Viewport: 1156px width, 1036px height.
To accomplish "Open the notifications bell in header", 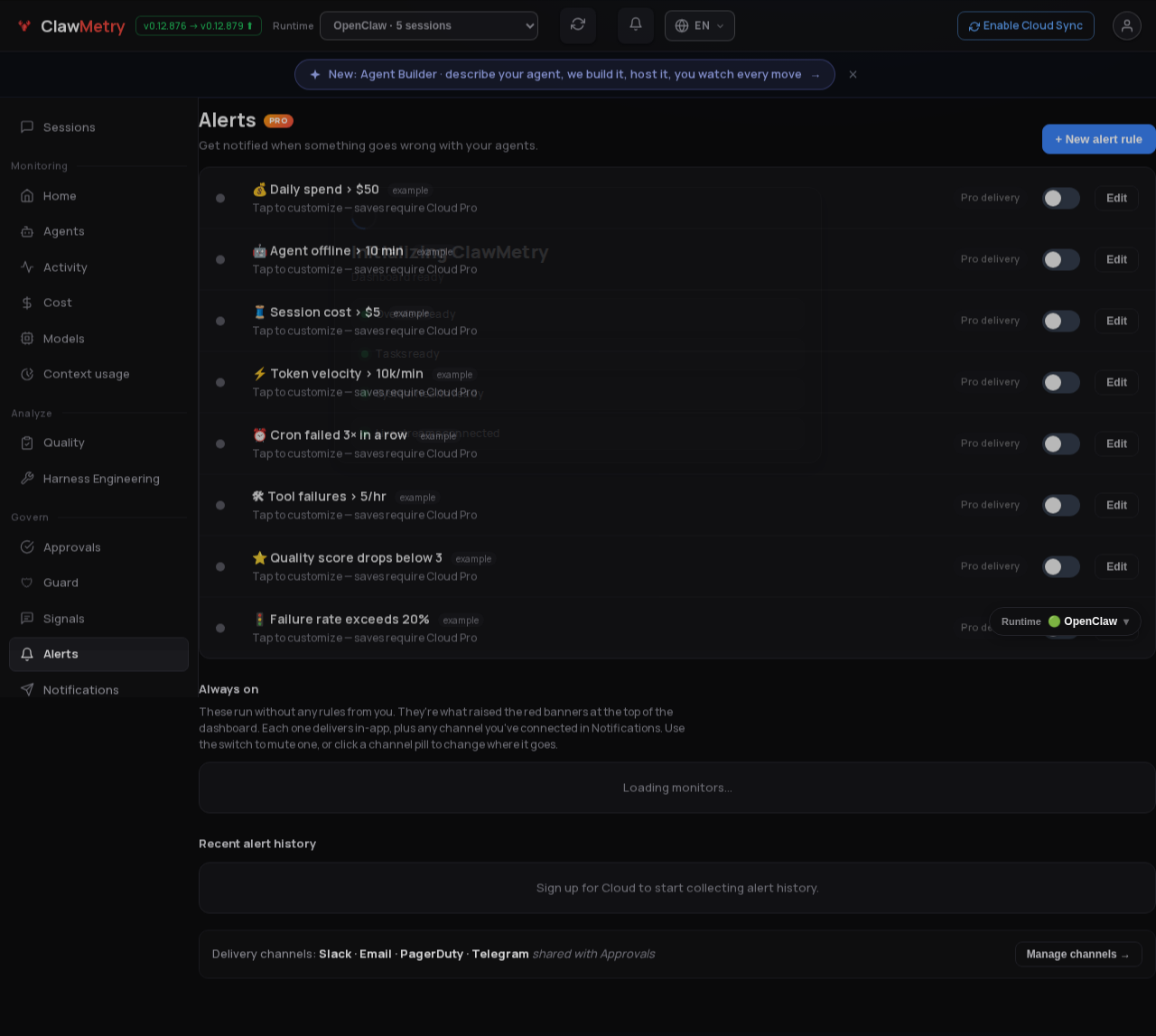I will (x=636, y=25).
